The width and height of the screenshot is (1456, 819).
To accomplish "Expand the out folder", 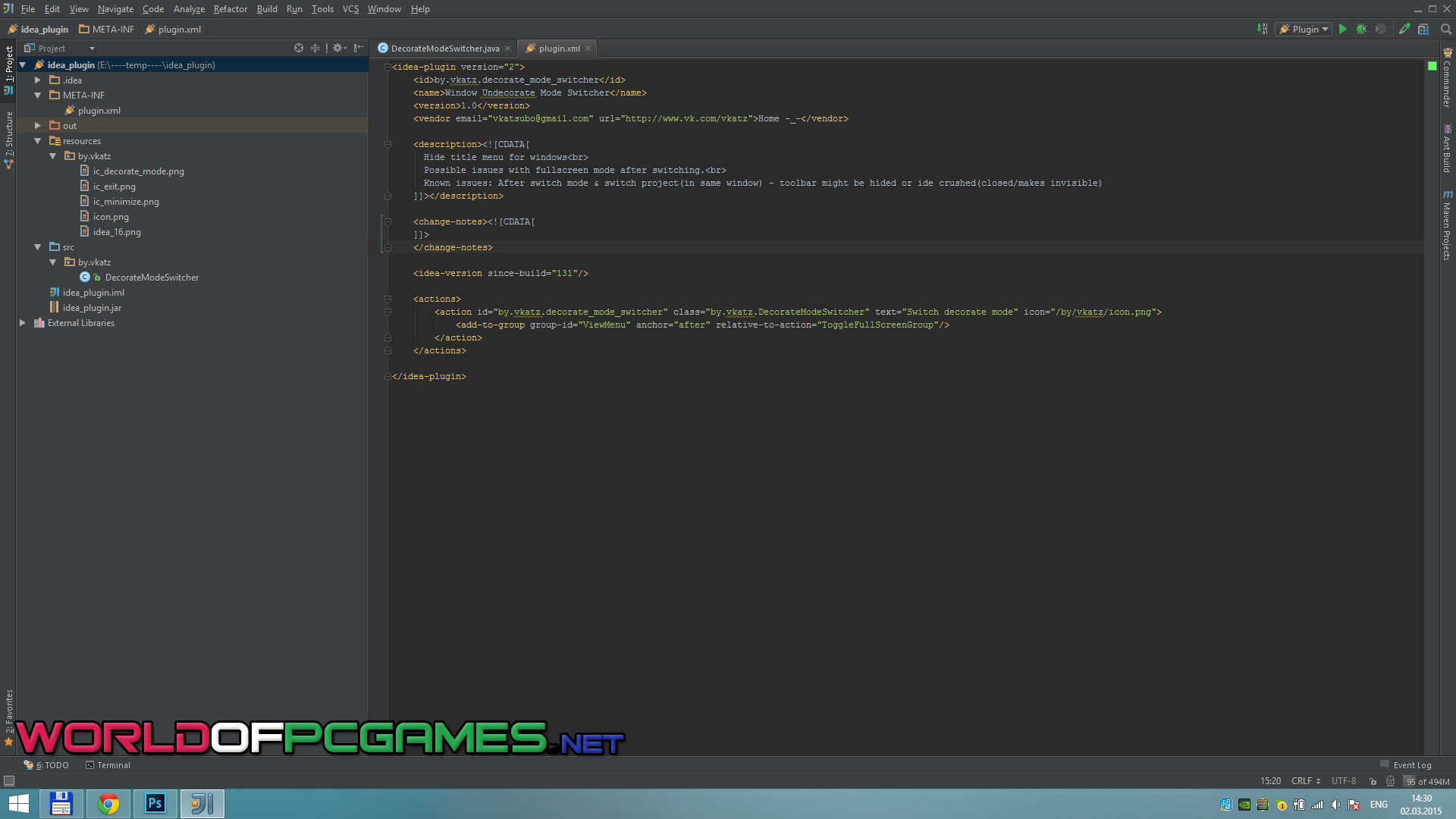I will 37,126.
